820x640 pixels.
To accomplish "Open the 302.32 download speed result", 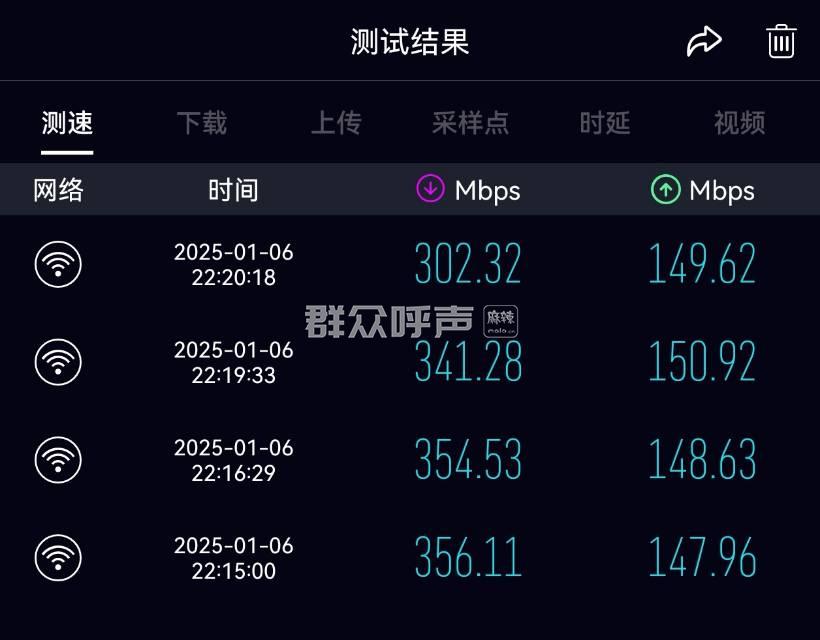I will coord(468,264).
